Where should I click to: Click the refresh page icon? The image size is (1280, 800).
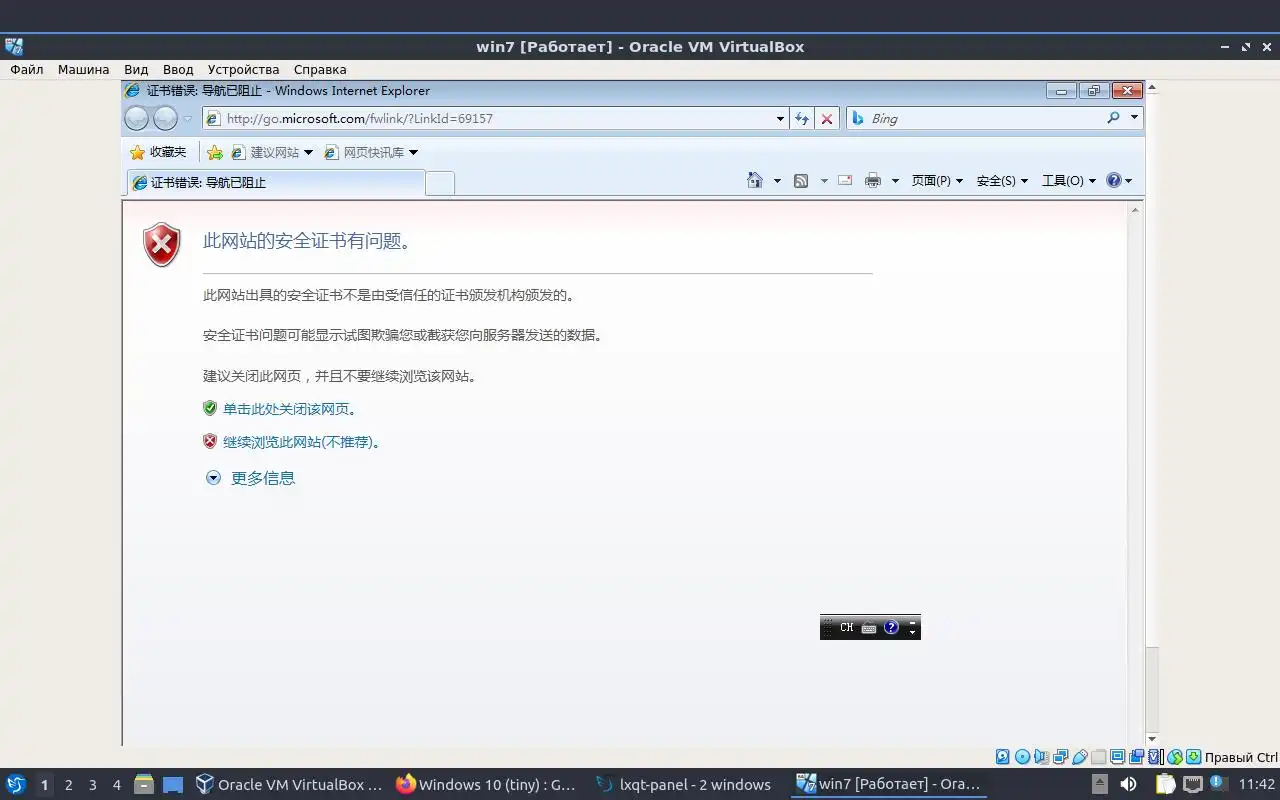coord(802,118)
